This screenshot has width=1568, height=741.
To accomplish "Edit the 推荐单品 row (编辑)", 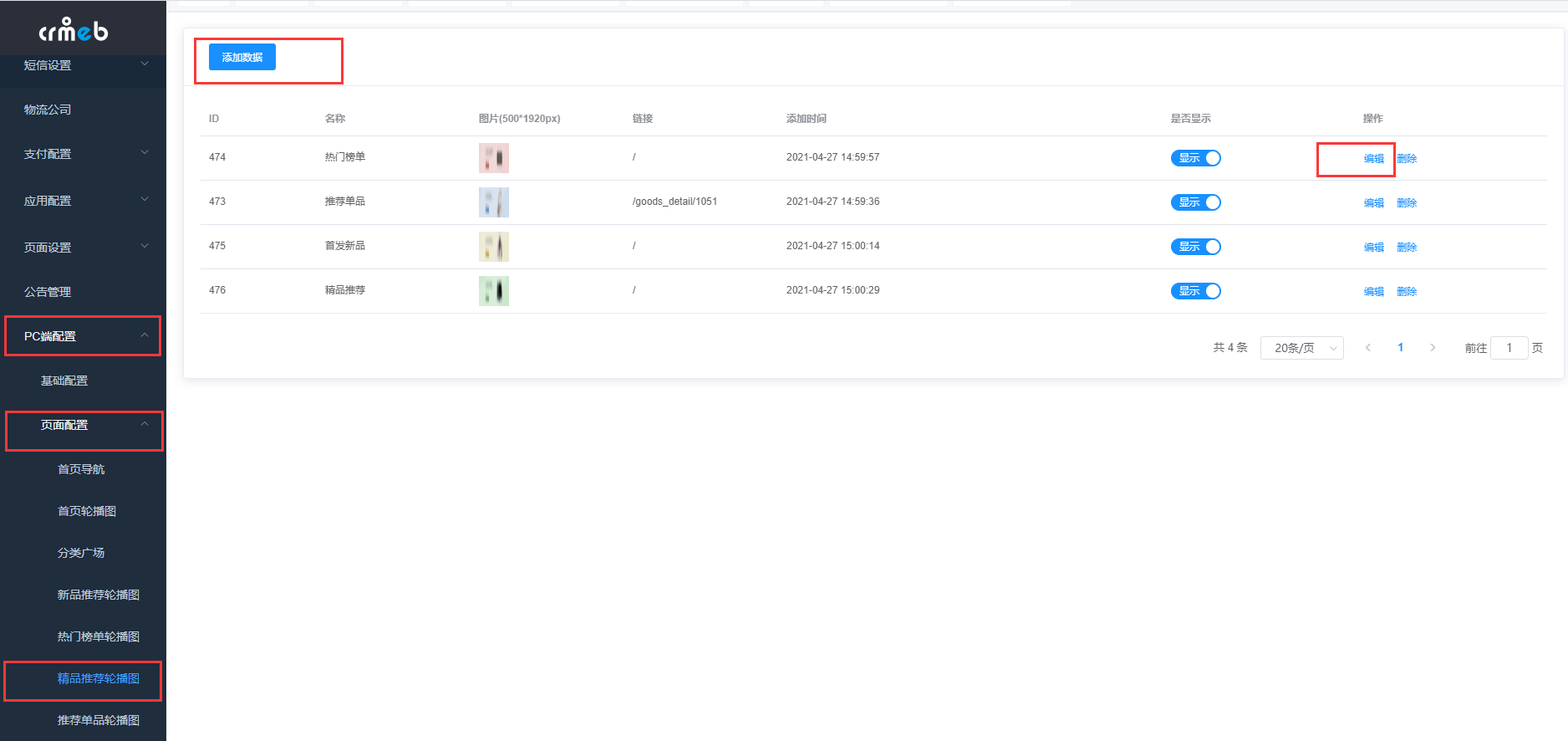I will (1374, 202).
